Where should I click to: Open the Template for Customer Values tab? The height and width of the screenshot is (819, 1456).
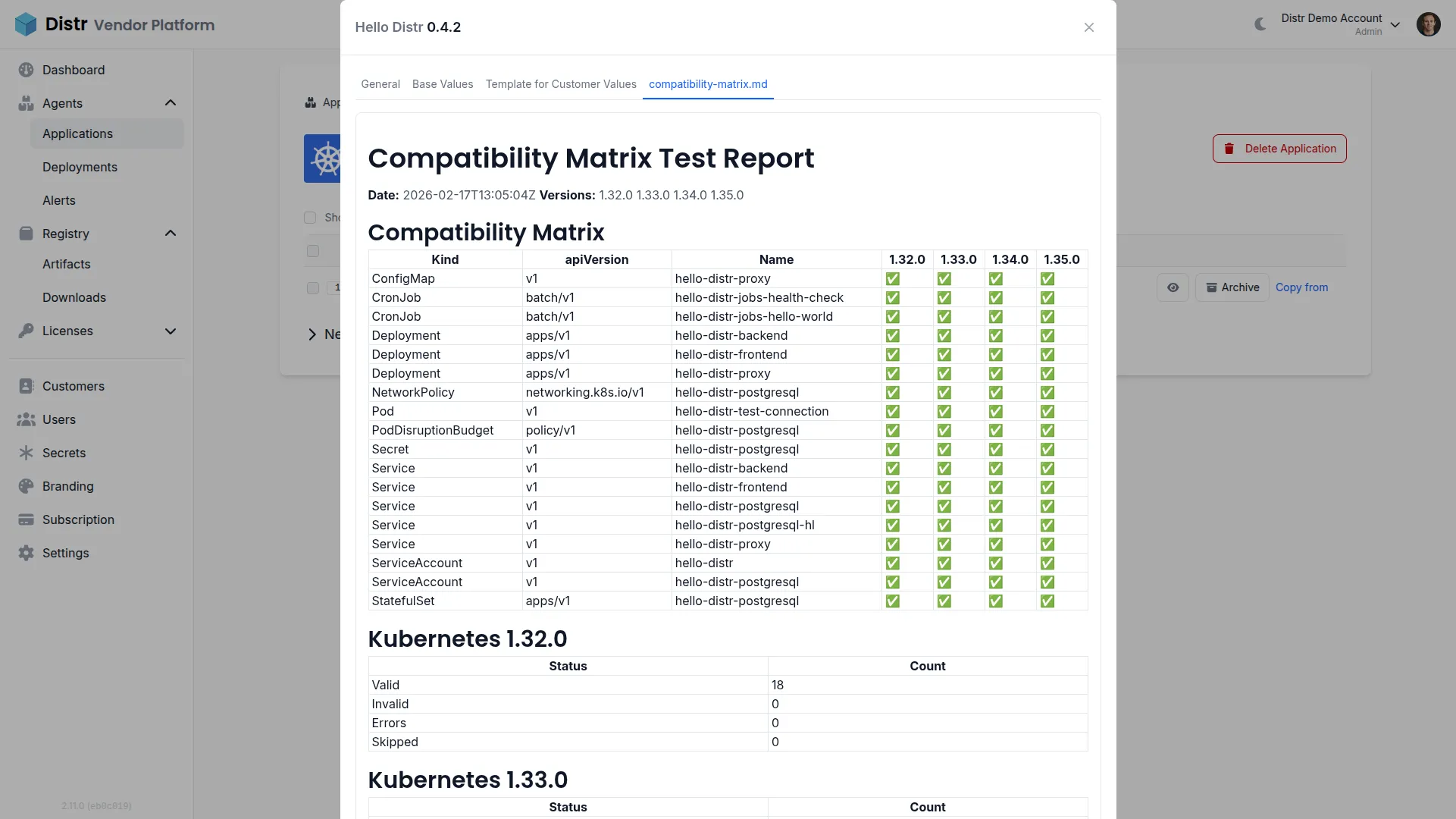coord(561,84)
